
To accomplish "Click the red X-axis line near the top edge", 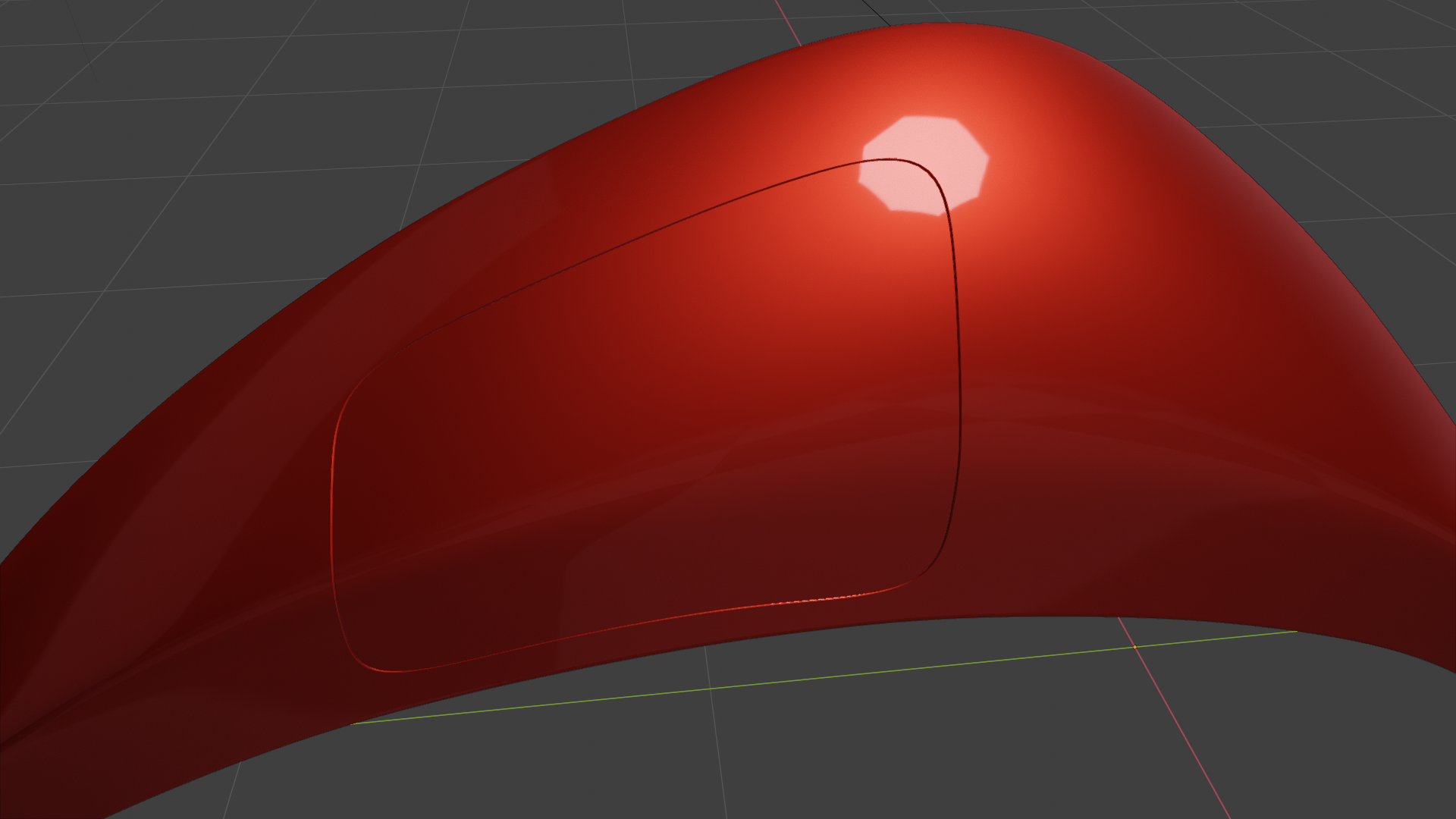I will 787,21.
